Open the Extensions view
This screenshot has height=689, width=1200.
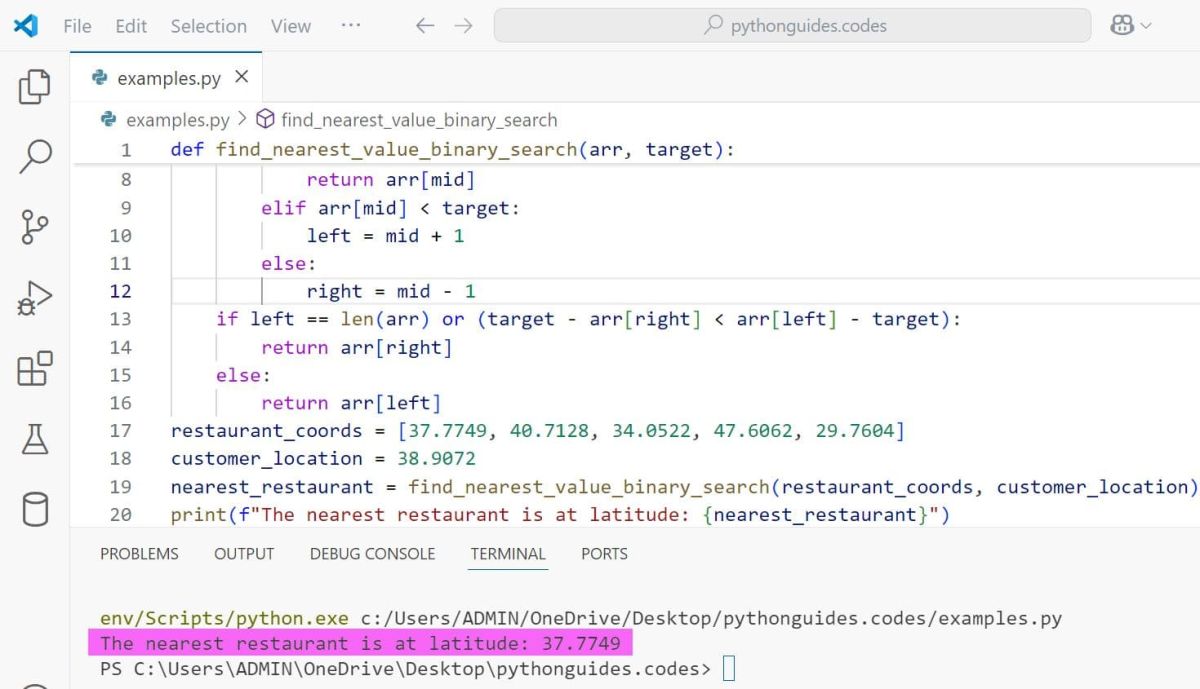(34, 369)
